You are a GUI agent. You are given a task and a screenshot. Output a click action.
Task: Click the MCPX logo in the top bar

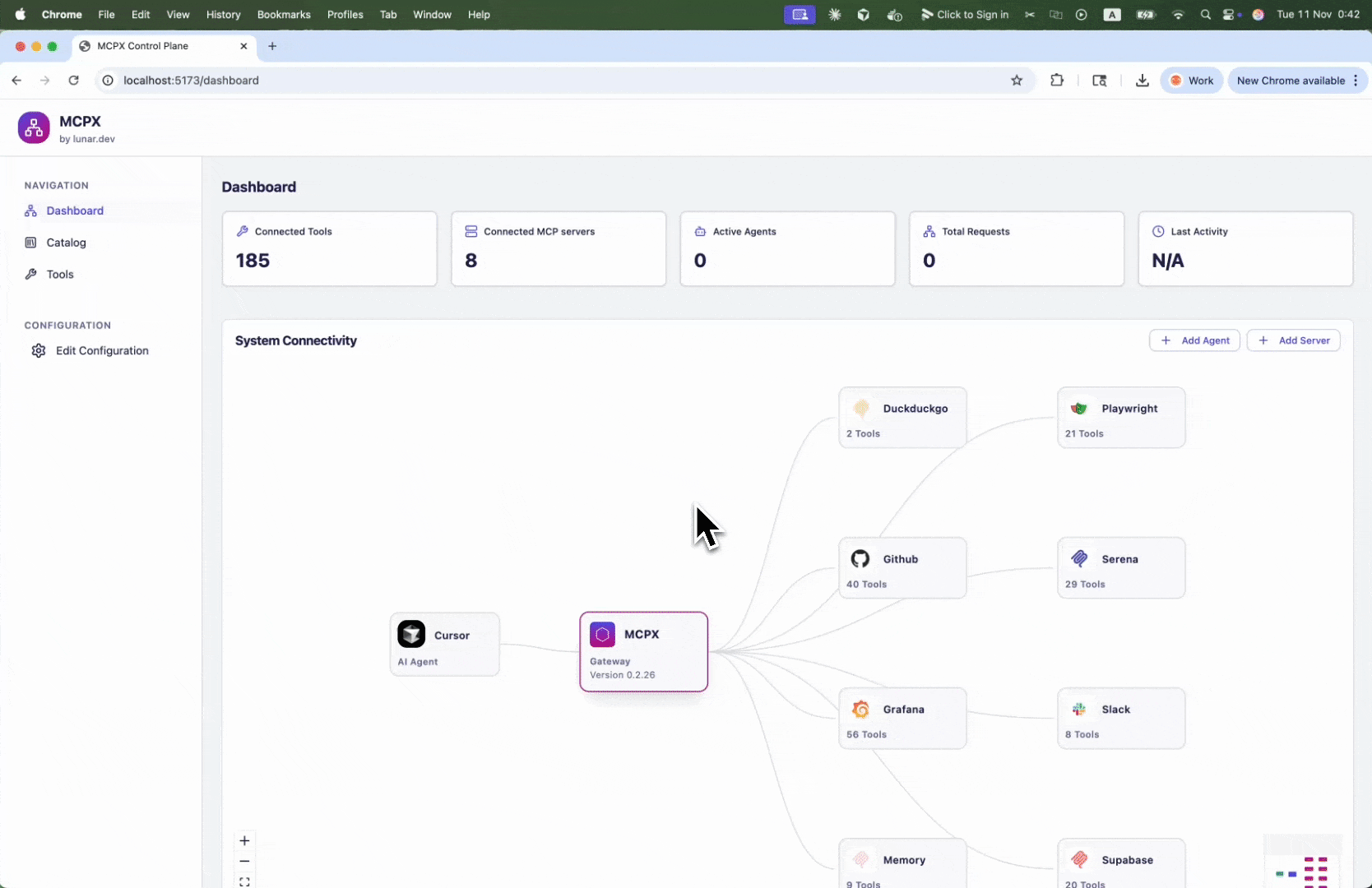(33, 127)
